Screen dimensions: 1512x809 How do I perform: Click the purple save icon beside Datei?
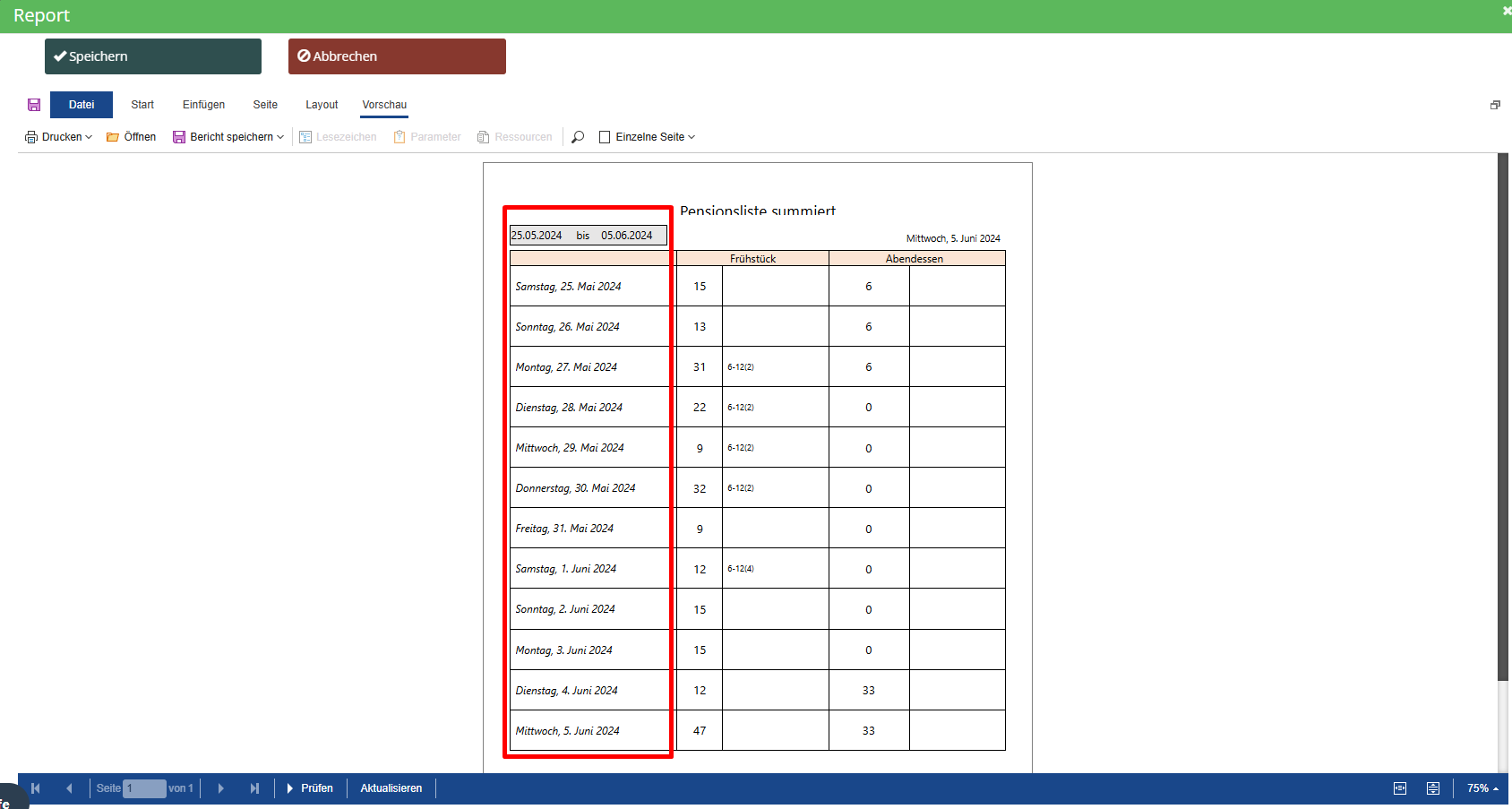tap(34, 105)
